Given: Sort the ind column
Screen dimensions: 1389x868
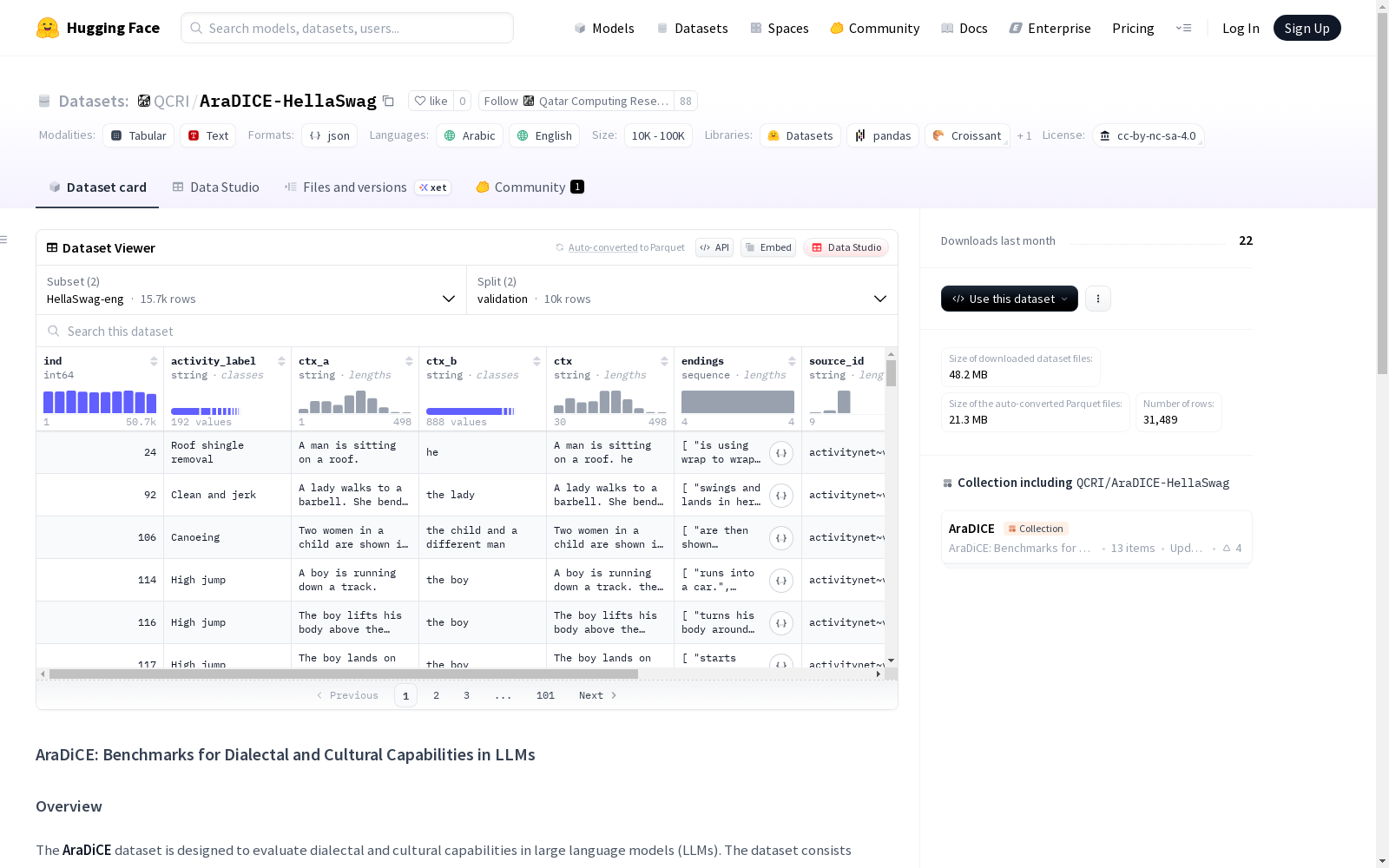Looking at the screenshot, I should (x=154, y=361).
